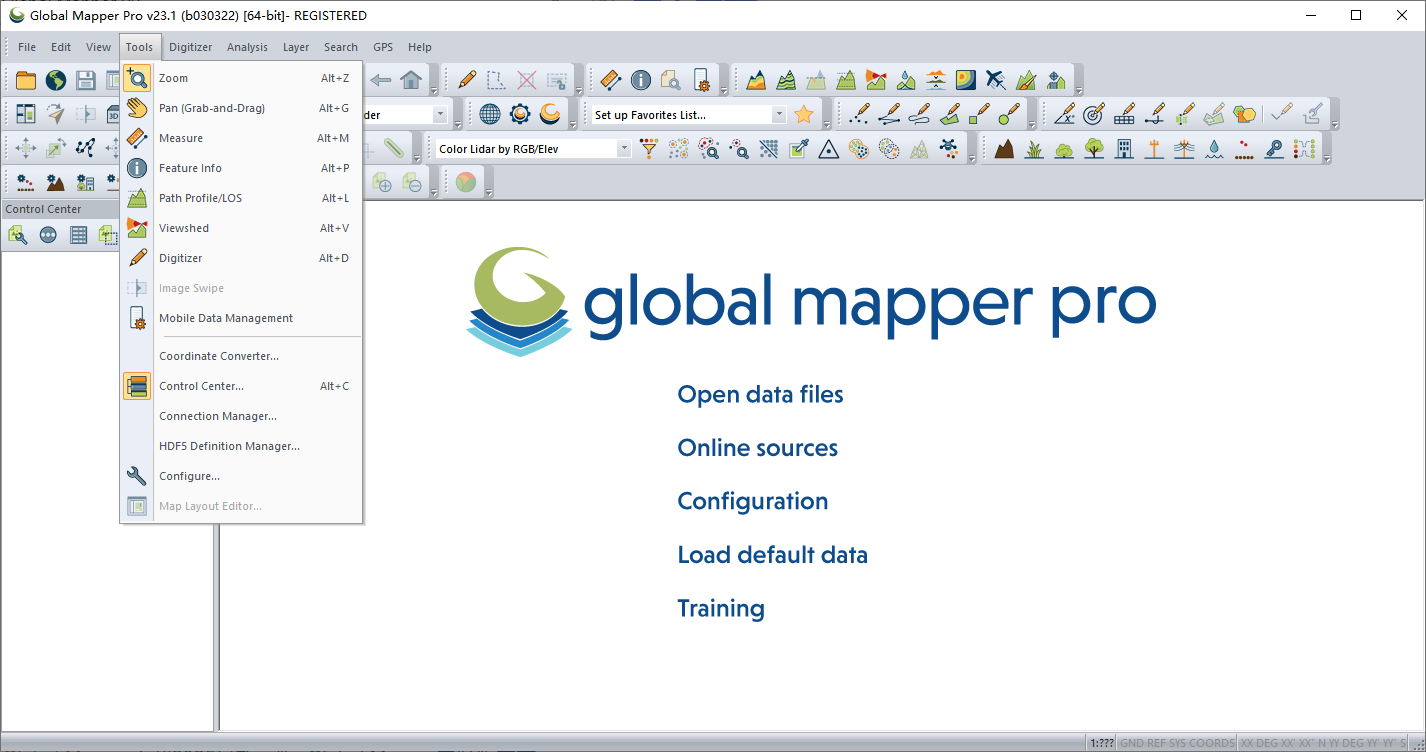Expand the Color Lidar by RGB/Elev dropdown
Viewport: 1426px width, 752px height.
624,148
